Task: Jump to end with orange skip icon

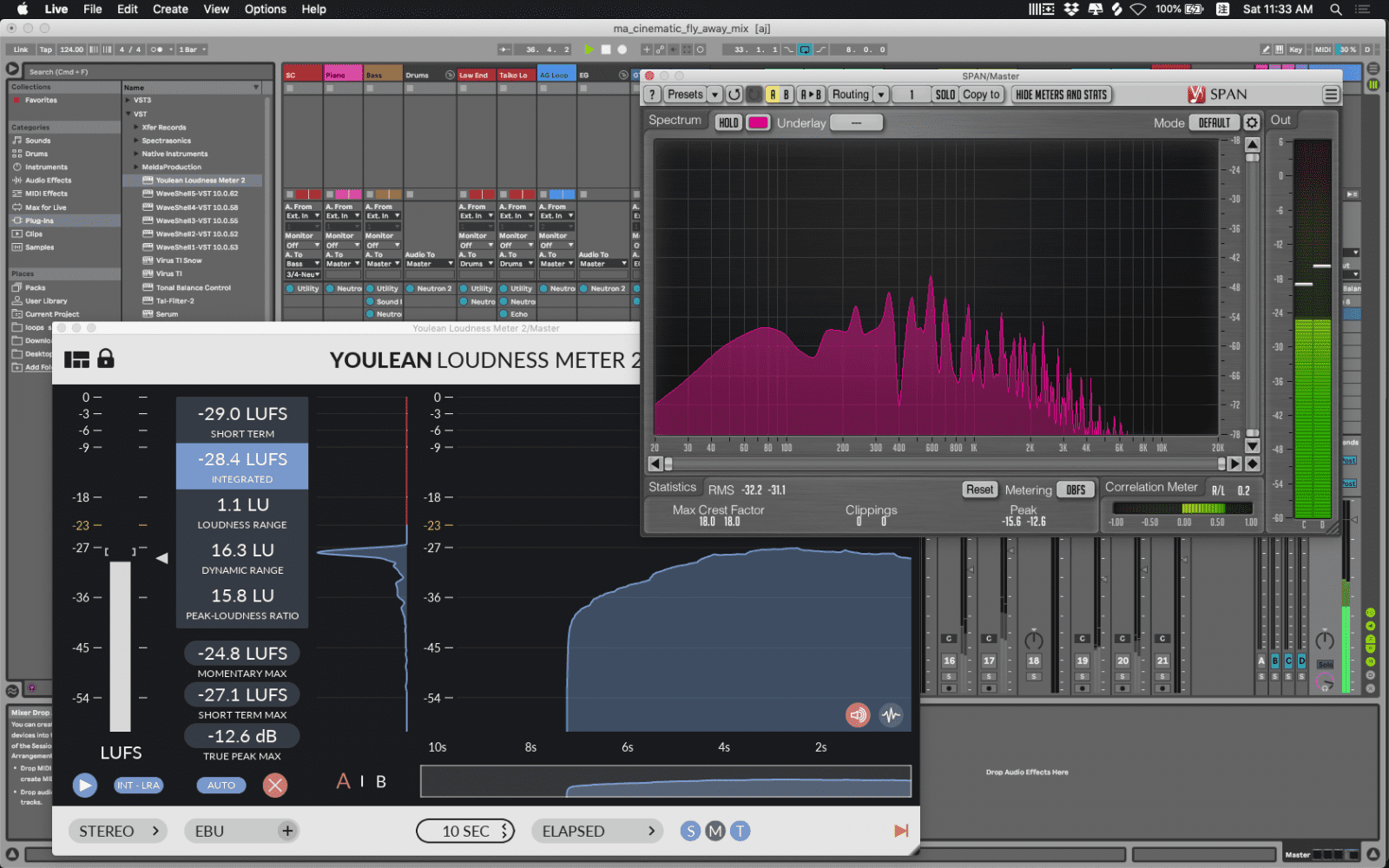Action: point(901,831)
